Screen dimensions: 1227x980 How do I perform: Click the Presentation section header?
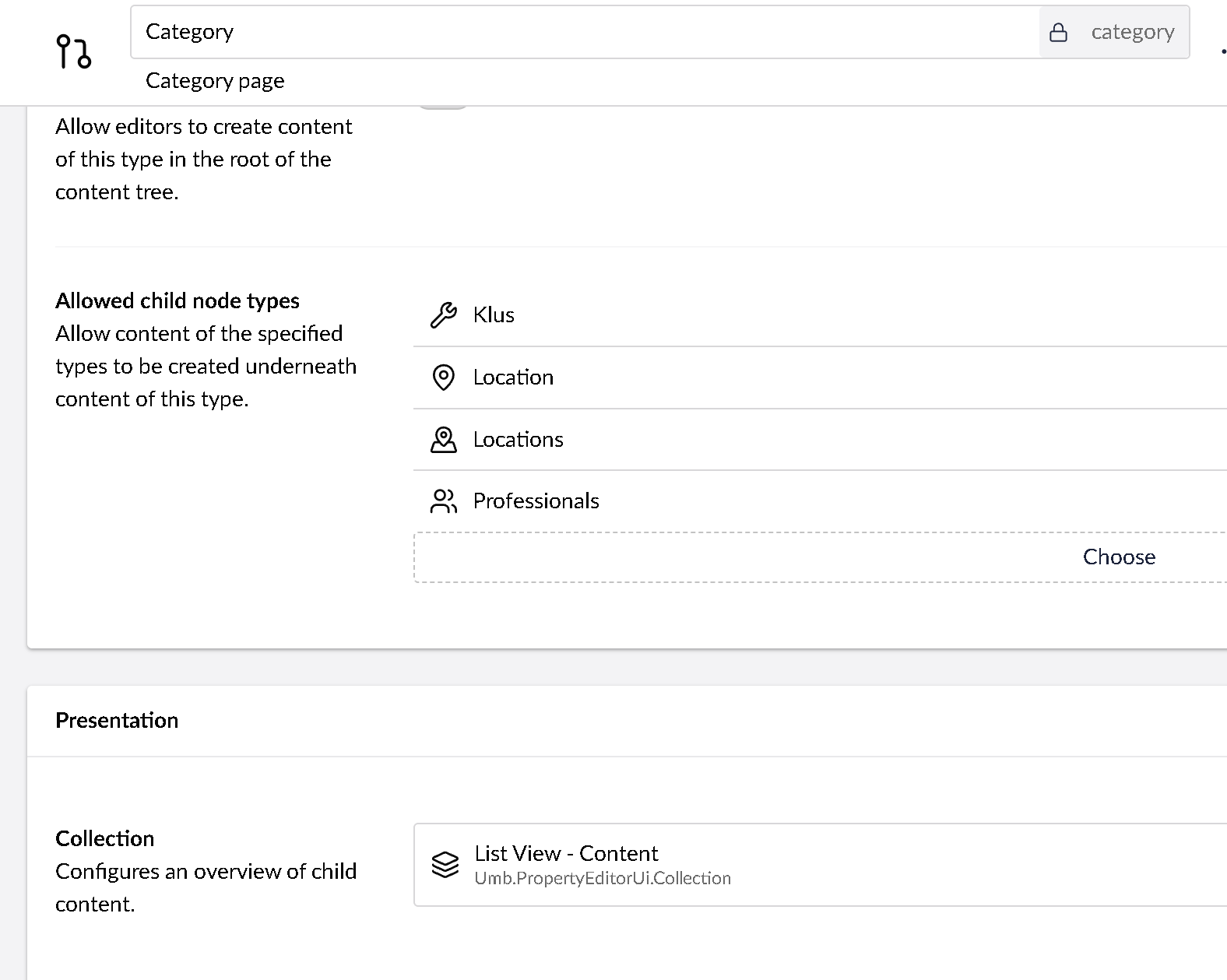(117, 720)
